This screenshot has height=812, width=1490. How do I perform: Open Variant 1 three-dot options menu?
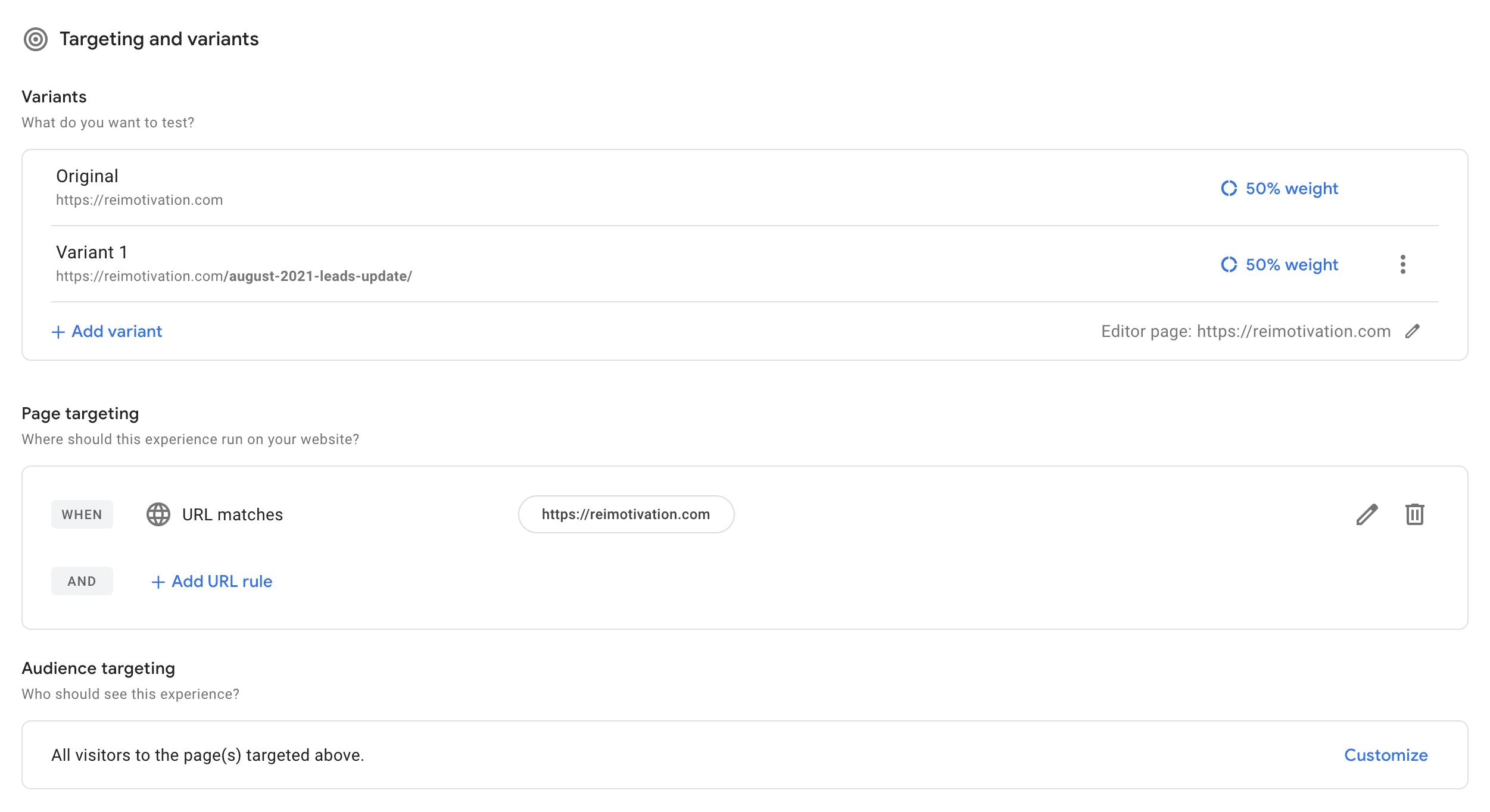pos(1402,264)
